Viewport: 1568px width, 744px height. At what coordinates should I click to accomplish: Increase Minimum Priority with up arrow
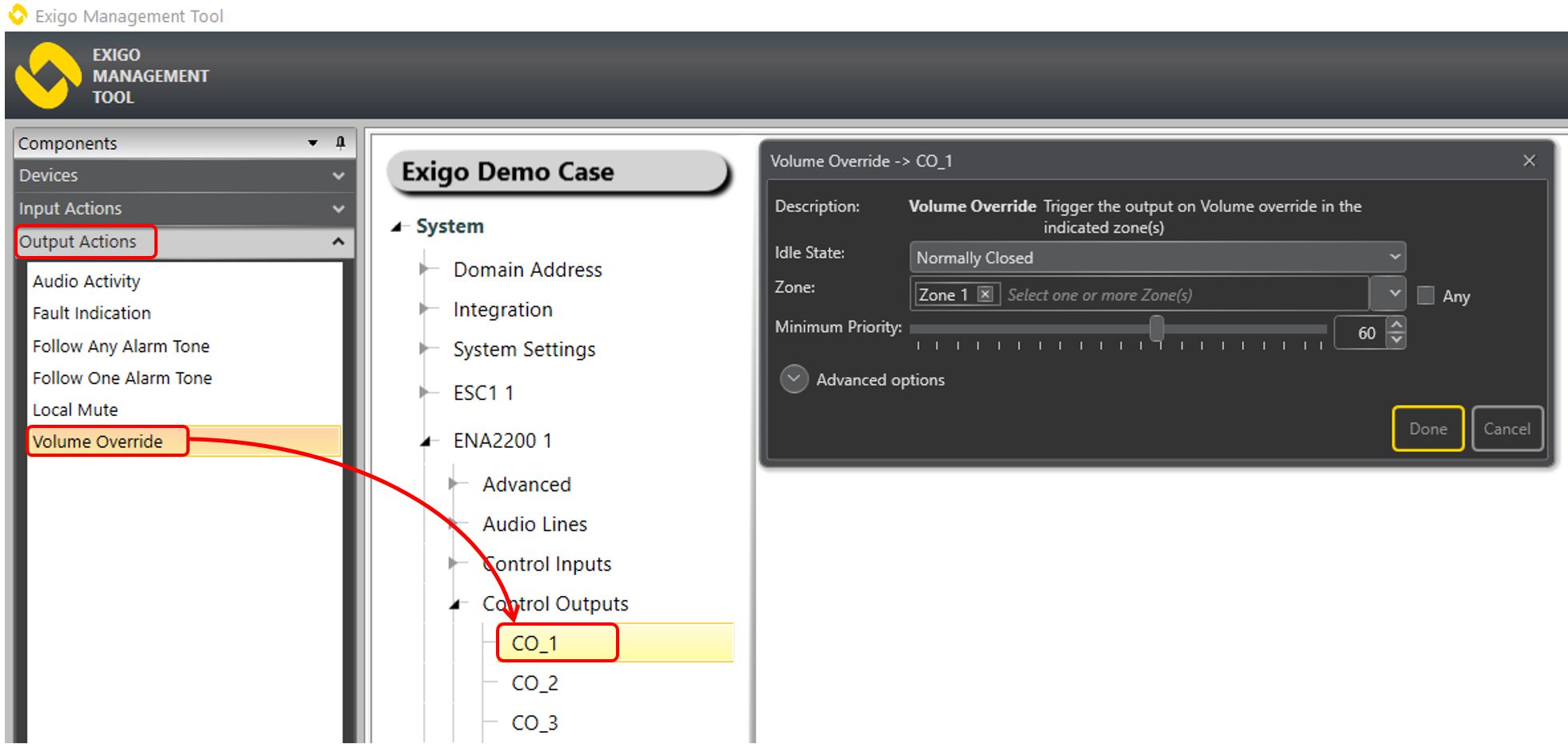click(x=1396, y=325)
